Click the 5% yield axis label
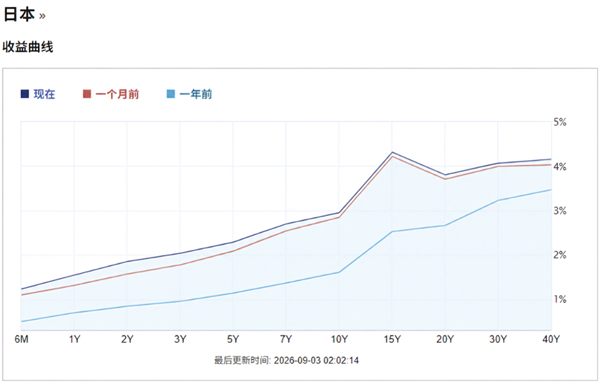600x389 pixels. pyautogui.click(x=560, y=122)
